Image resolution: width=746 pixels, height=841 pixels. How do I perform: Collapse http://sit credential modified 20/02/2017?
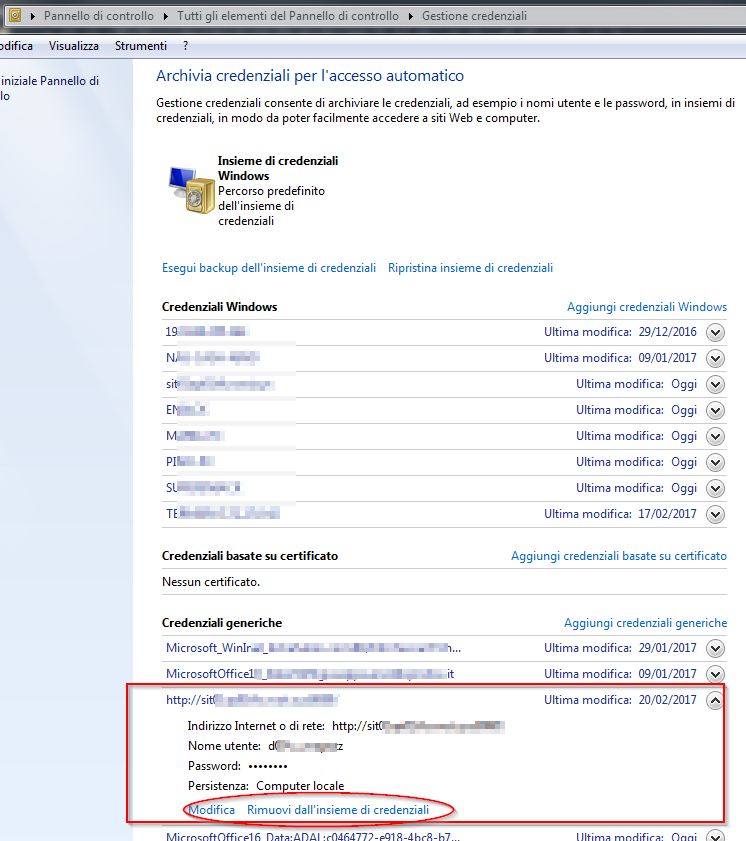pos(715,700)
